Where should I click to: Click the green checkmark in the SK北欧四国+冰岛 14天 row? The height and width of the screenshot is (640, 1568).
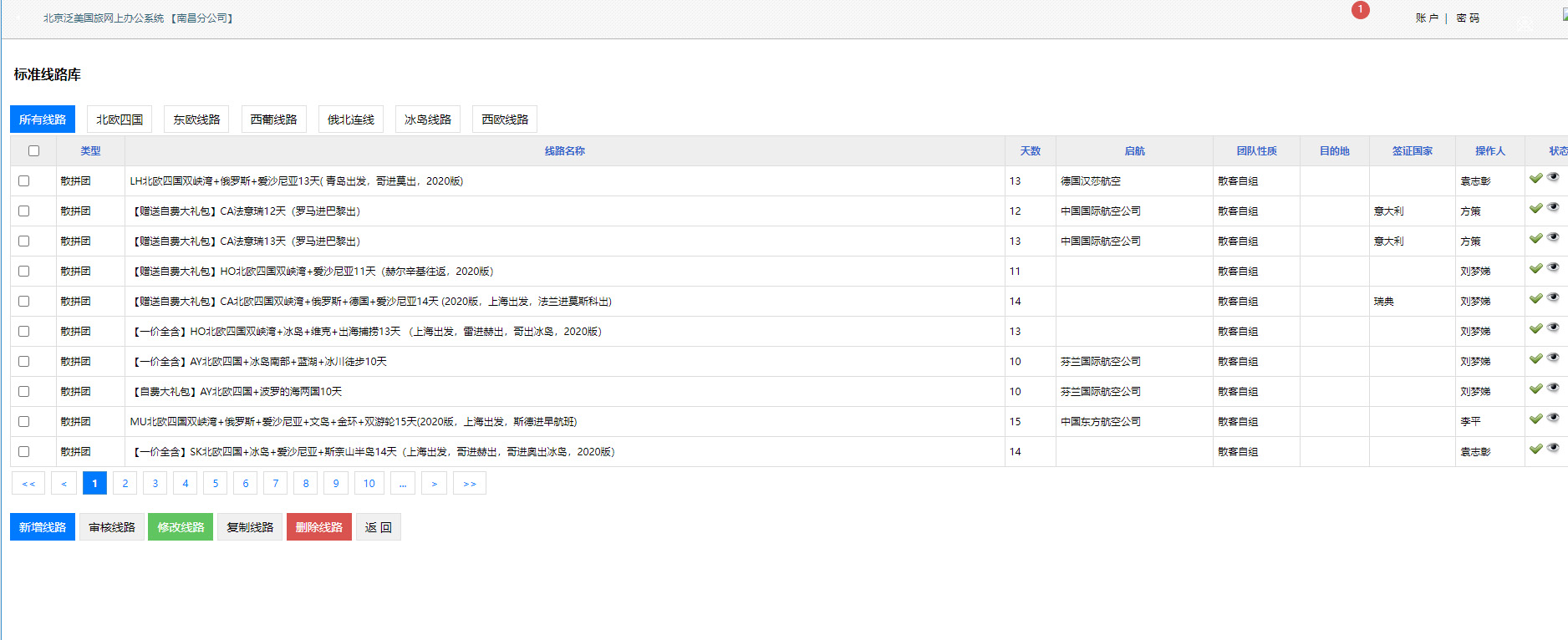pyautogui.click(x=1536, y=449)
